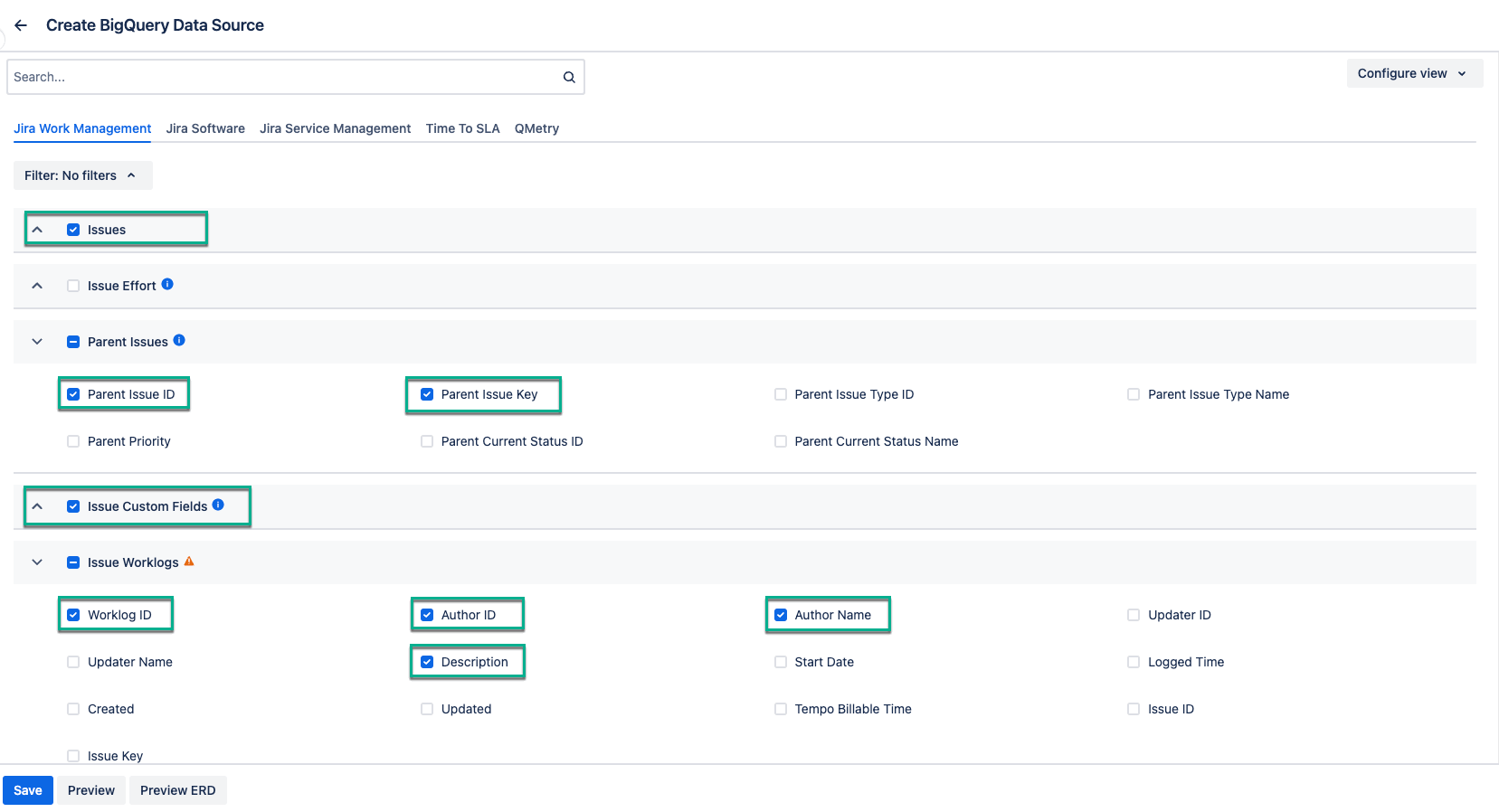The height and width of the screenshot is (812, 1499).
Task: Uncheck Author Name checkbox
Action: (x=781, y=615)
